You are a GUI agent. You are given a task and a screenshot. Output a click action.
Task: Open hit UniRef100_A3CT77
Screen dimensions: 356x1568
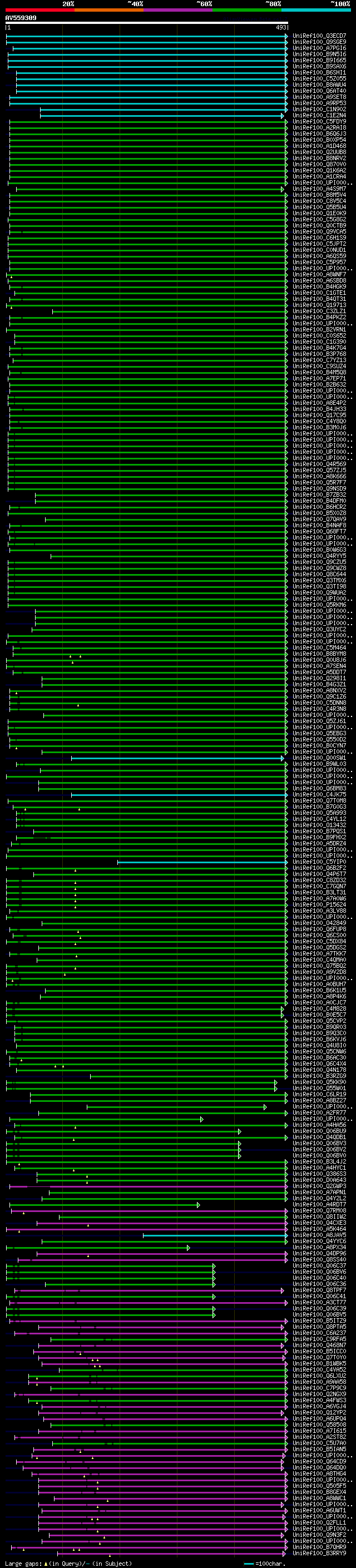pos(319,1303)
